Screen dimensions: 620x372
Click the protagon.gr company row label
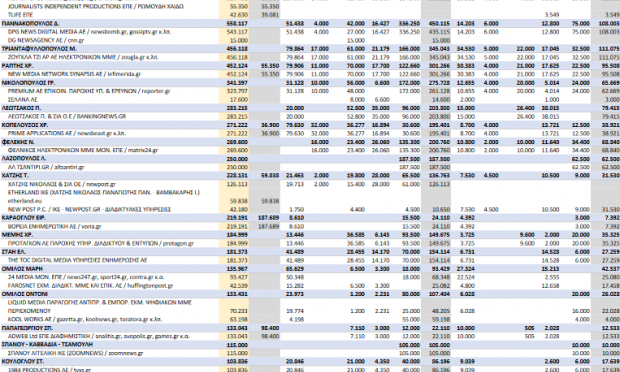coord(101,244)
